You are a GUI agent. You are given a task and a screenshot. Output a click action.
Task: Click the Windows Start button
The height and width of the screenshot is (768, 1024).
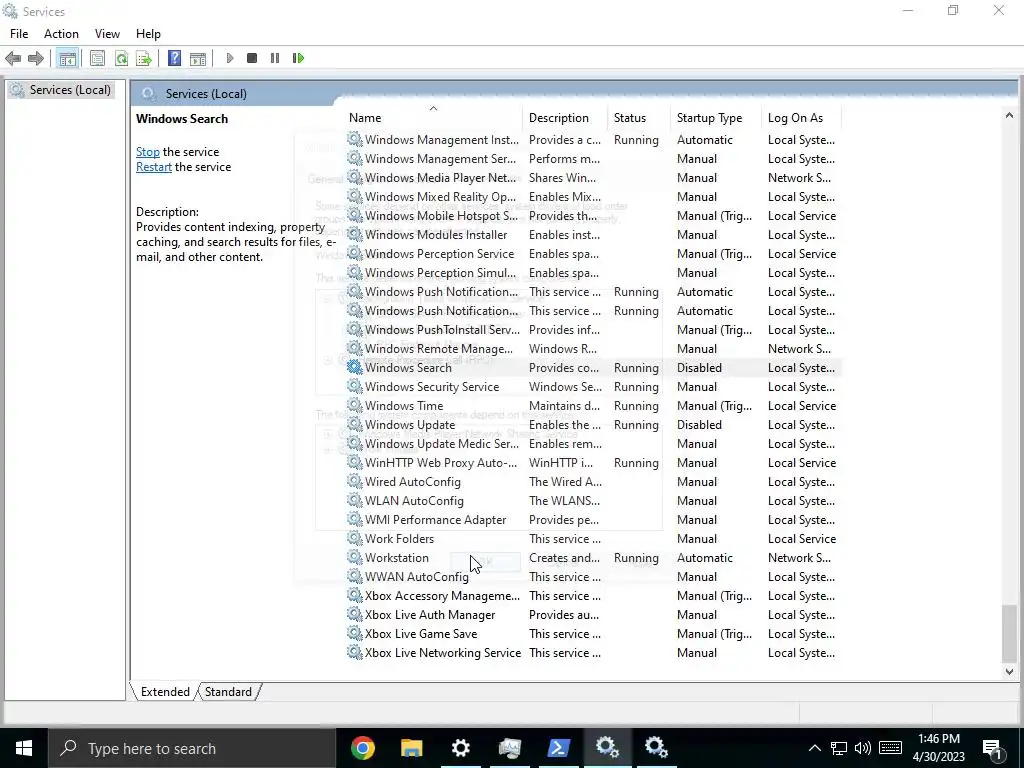tap(24, 748)
